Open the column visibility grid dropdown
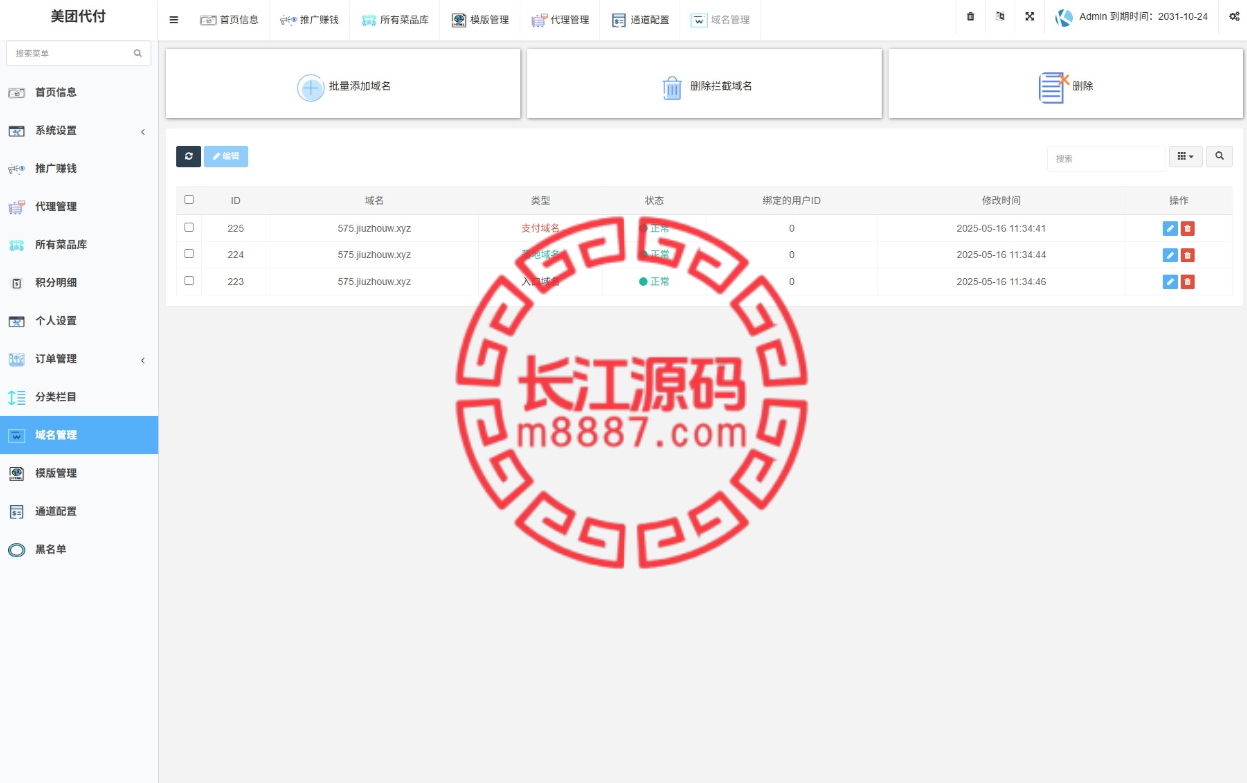The width and height of the screenshot is (1247, 783). click(x=1186, y=156)
